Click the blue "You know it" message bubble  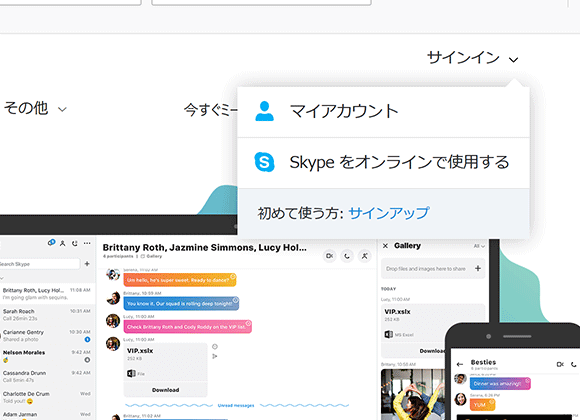pyautogui.click(x=181, y=303)
